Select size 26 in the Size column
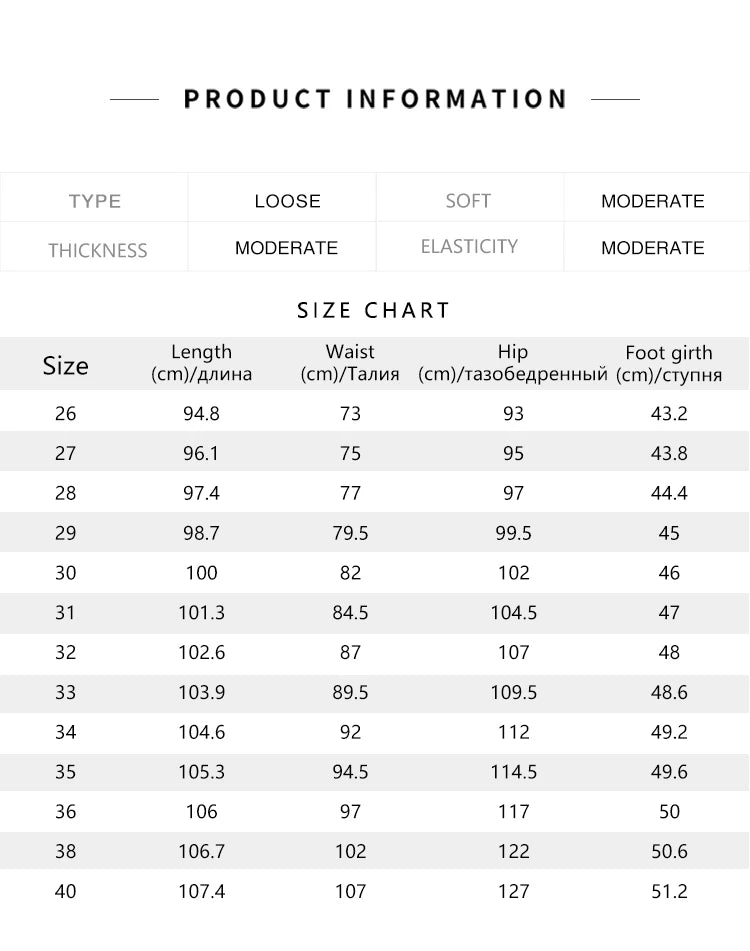Viewport: 750px width, 951px height. coord(66,413)
